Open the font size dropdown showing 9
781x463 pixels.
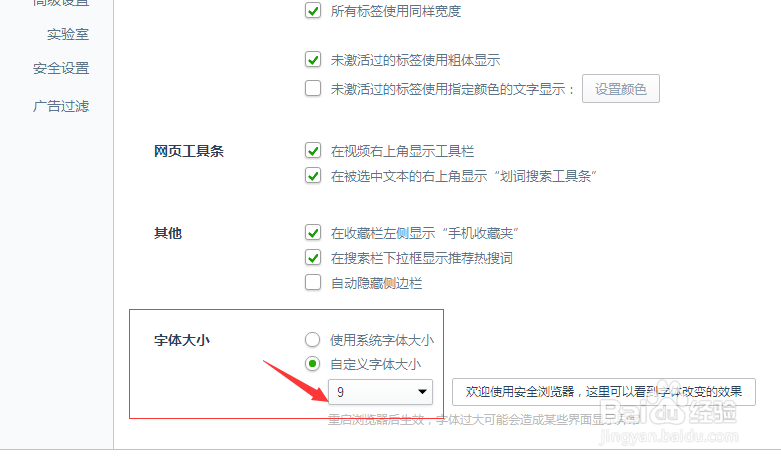[381, 392]
